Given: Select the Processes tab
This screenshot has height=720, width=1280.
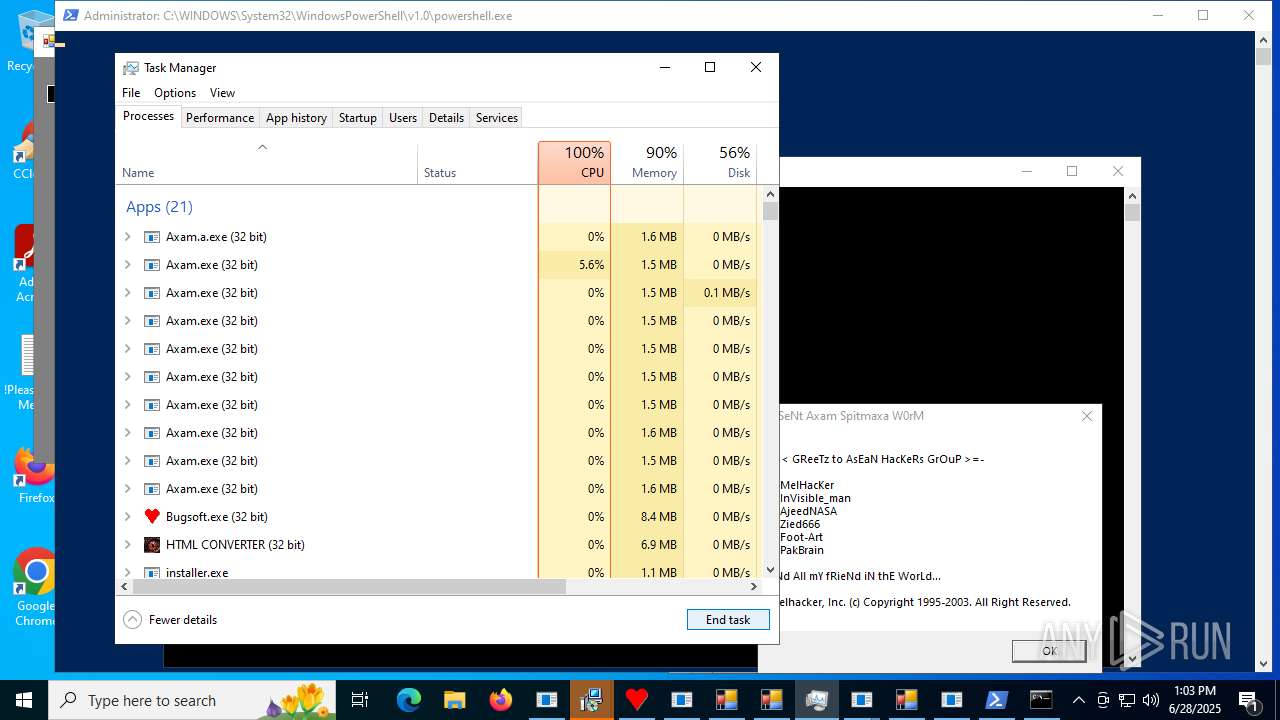Looking at the screenshot, I should pos(148,116).
